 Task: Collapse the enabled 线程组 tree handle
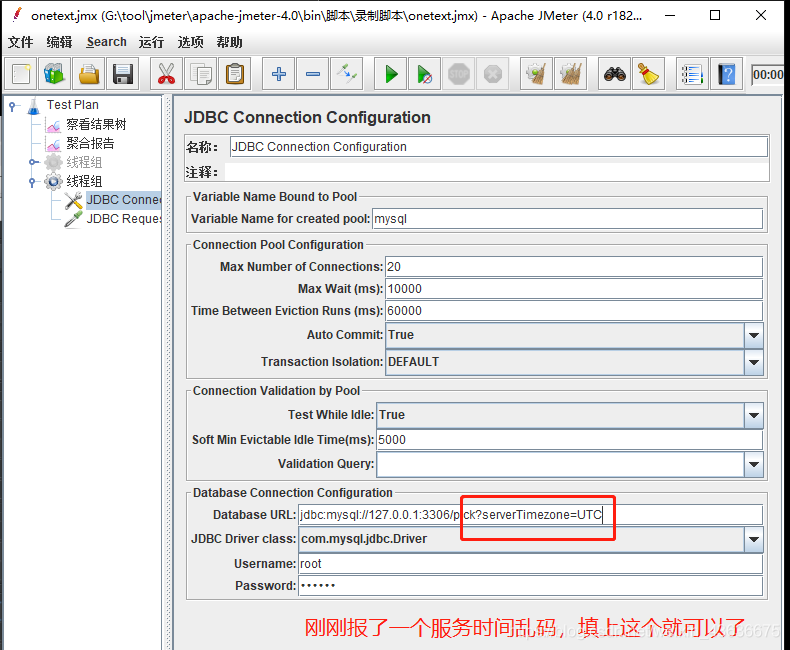(33, 181)
